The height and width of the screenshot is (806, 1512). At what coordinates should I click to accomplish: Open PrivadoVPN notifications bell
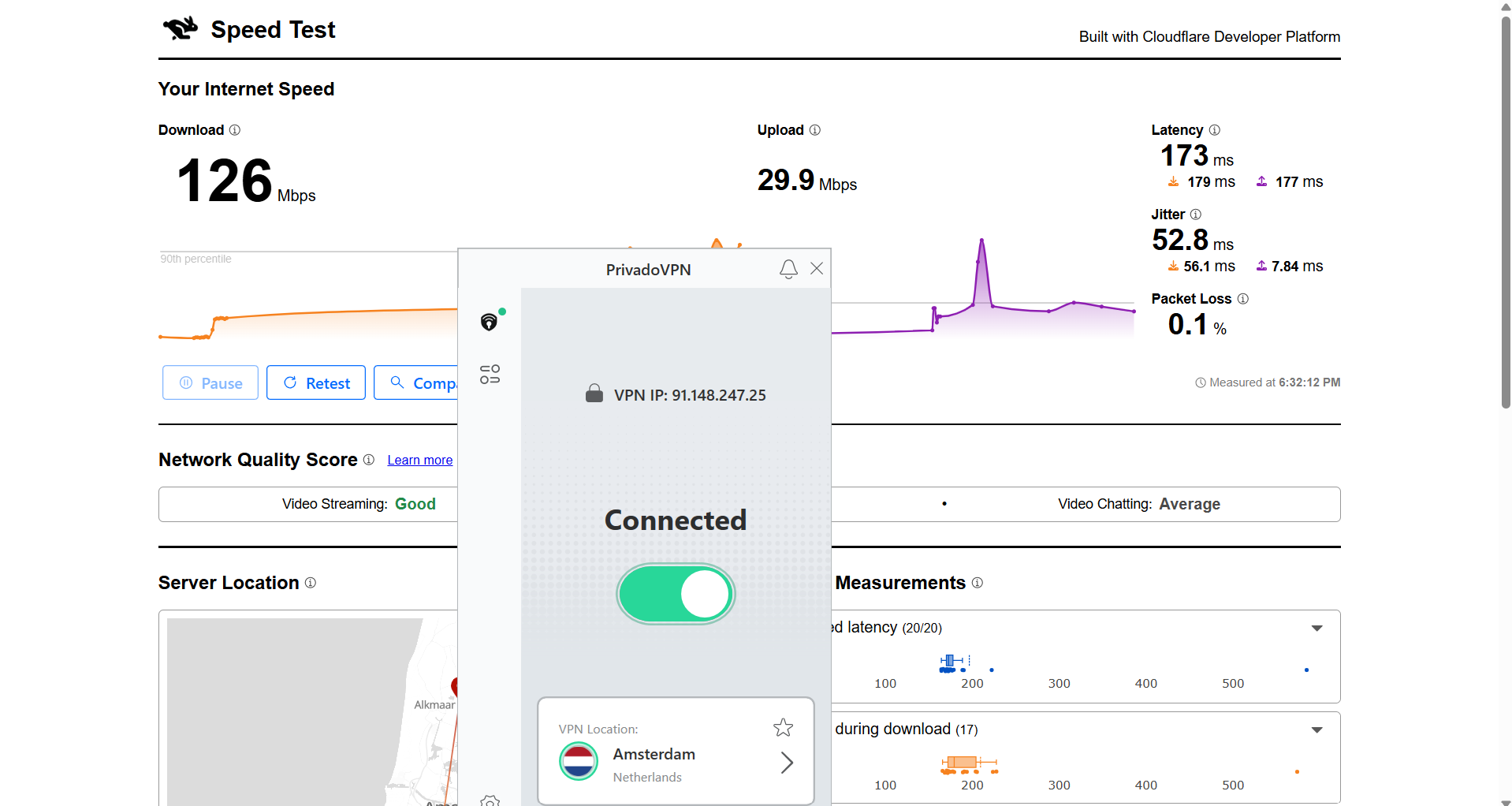pyautogui.click(x=788, y=269)
